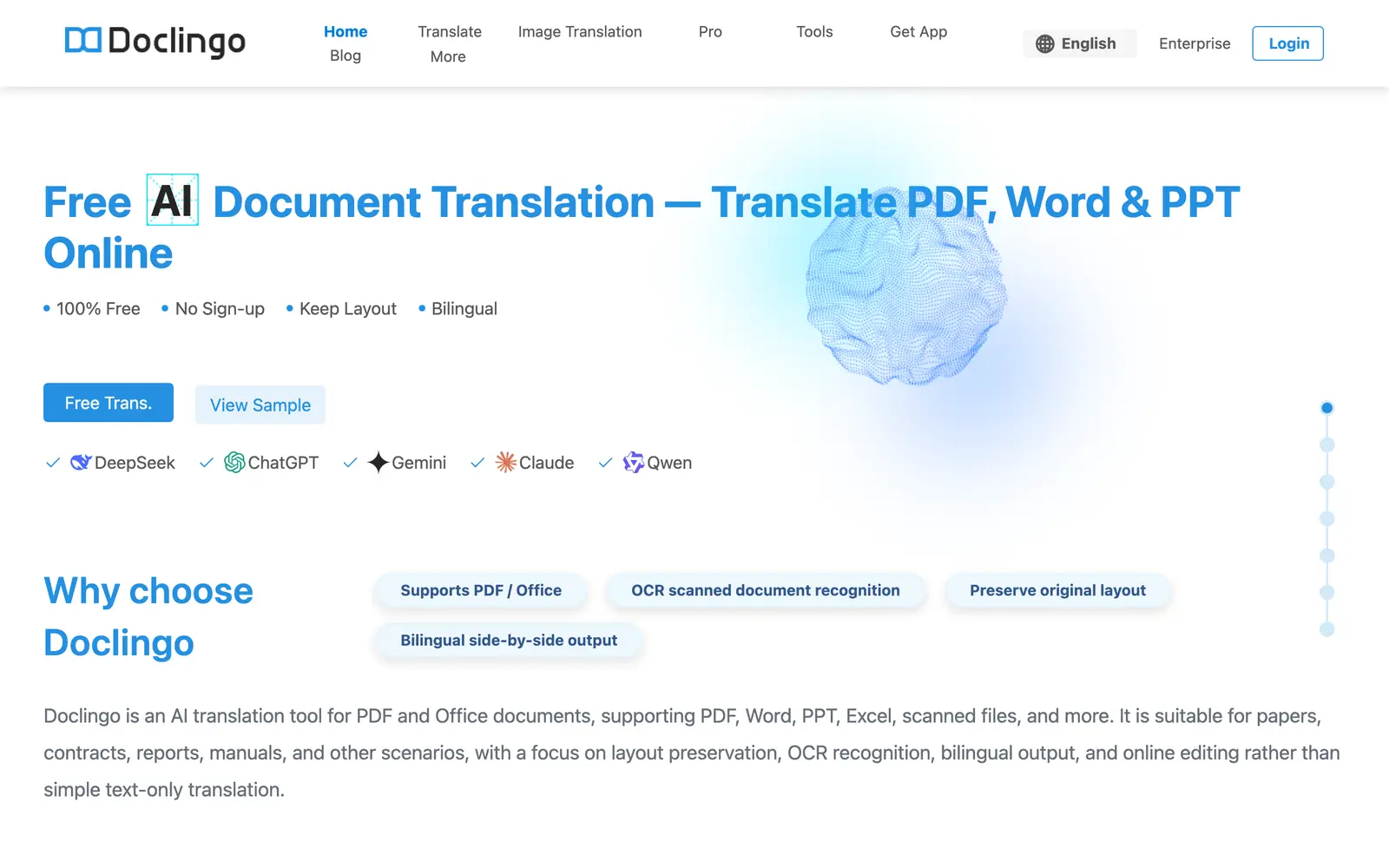This screenshot has height=868, width=1389.
Task: Open the Translate menu
Action: point(450,31)
